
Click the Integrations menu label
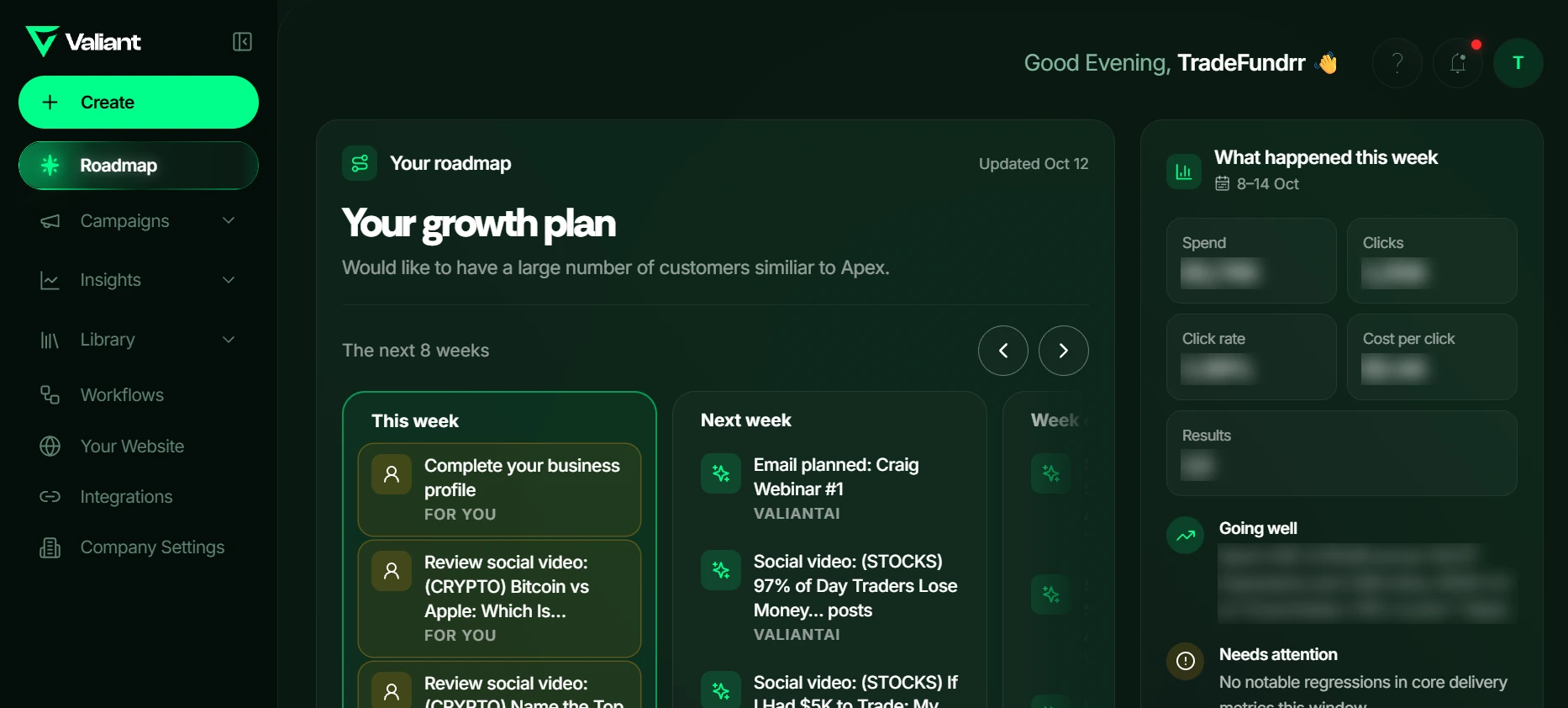click(127, 497)
